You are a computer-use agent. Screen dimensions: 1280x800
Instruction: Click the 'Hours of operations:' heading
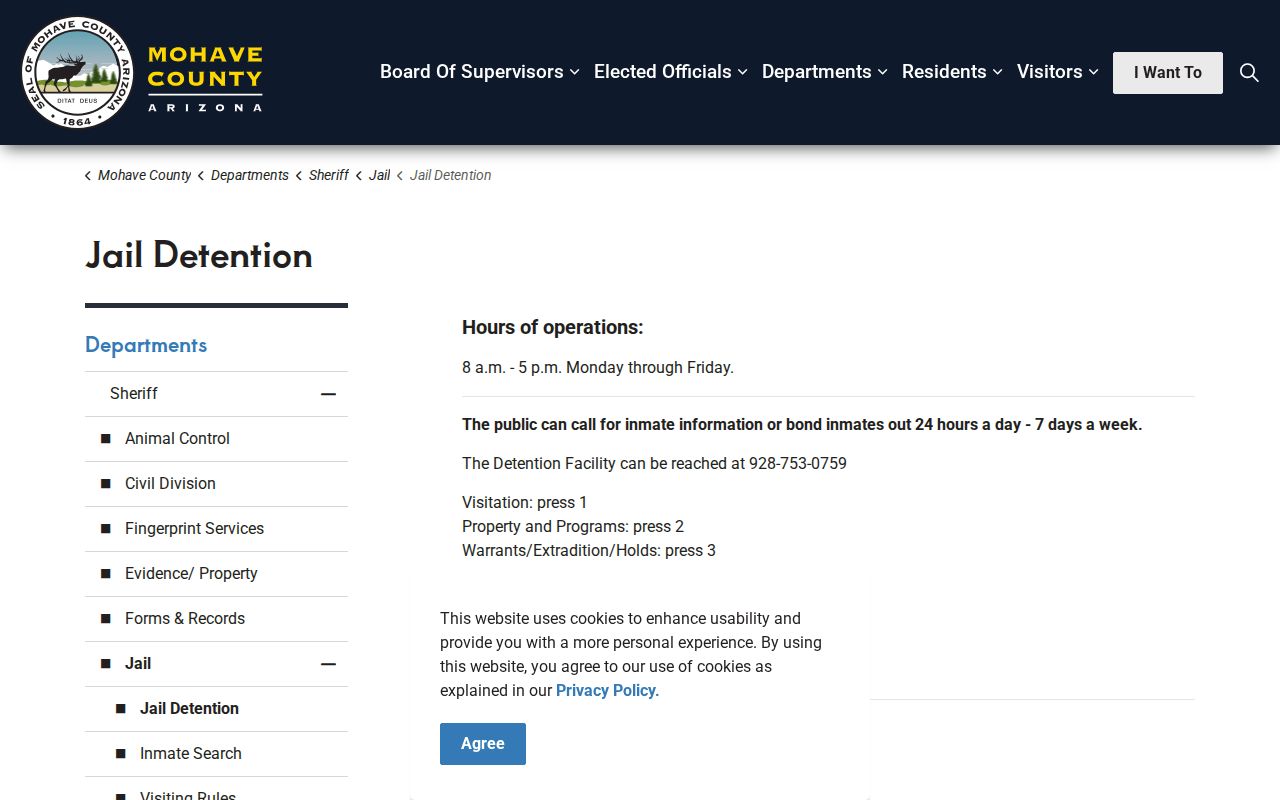pyautogui.click(x=553, y=328)
